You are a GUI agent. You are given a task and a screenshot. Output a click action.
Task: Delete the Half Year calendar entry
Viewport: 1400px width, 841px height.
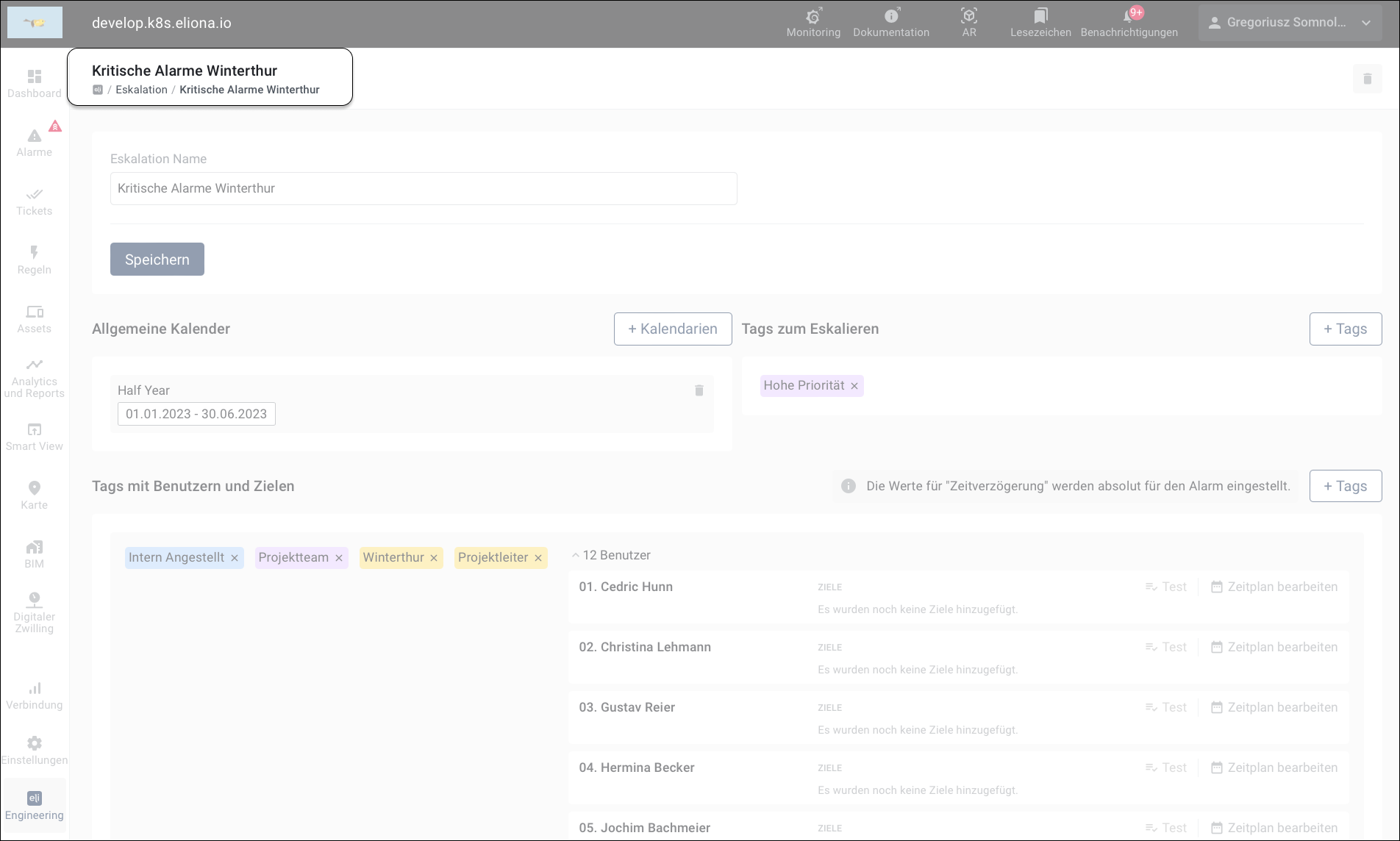pos(699,390)
